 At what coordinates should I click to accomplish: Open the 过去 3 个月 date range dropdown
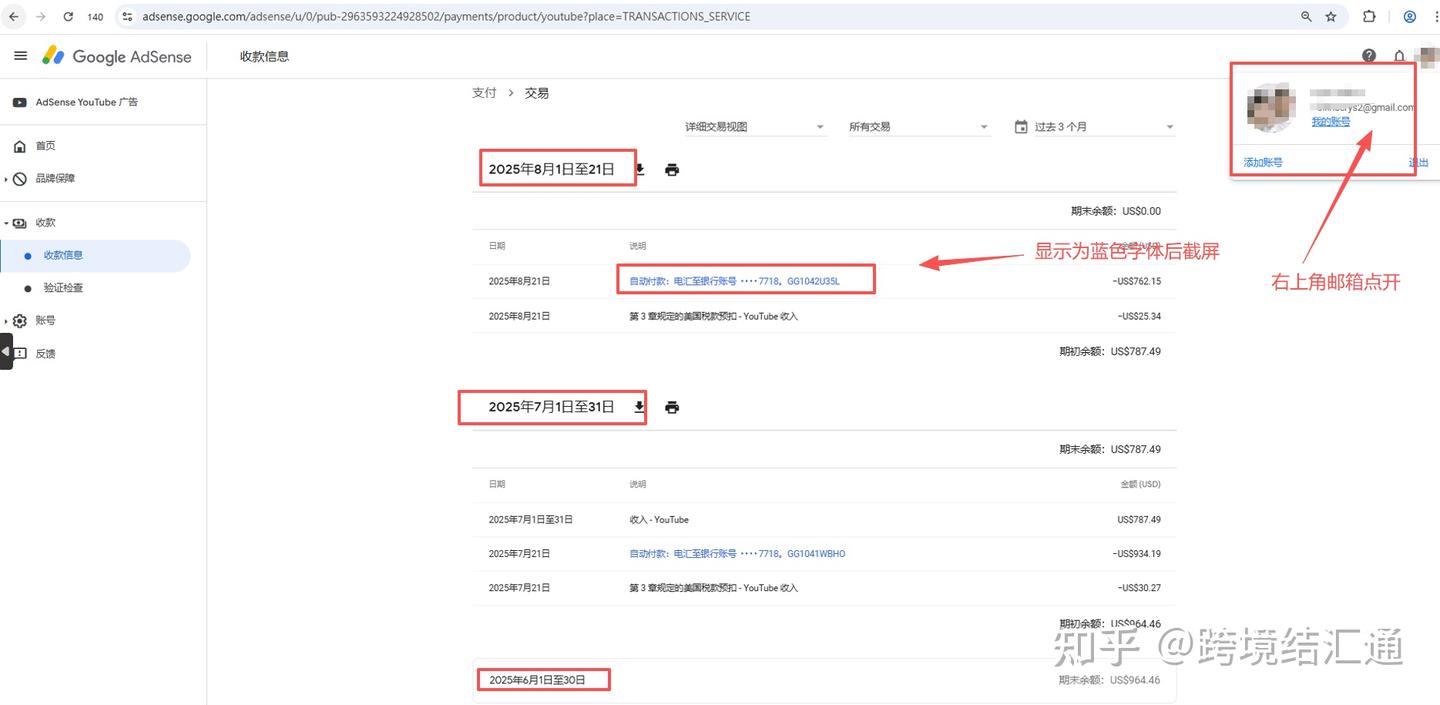point(1094,127)
